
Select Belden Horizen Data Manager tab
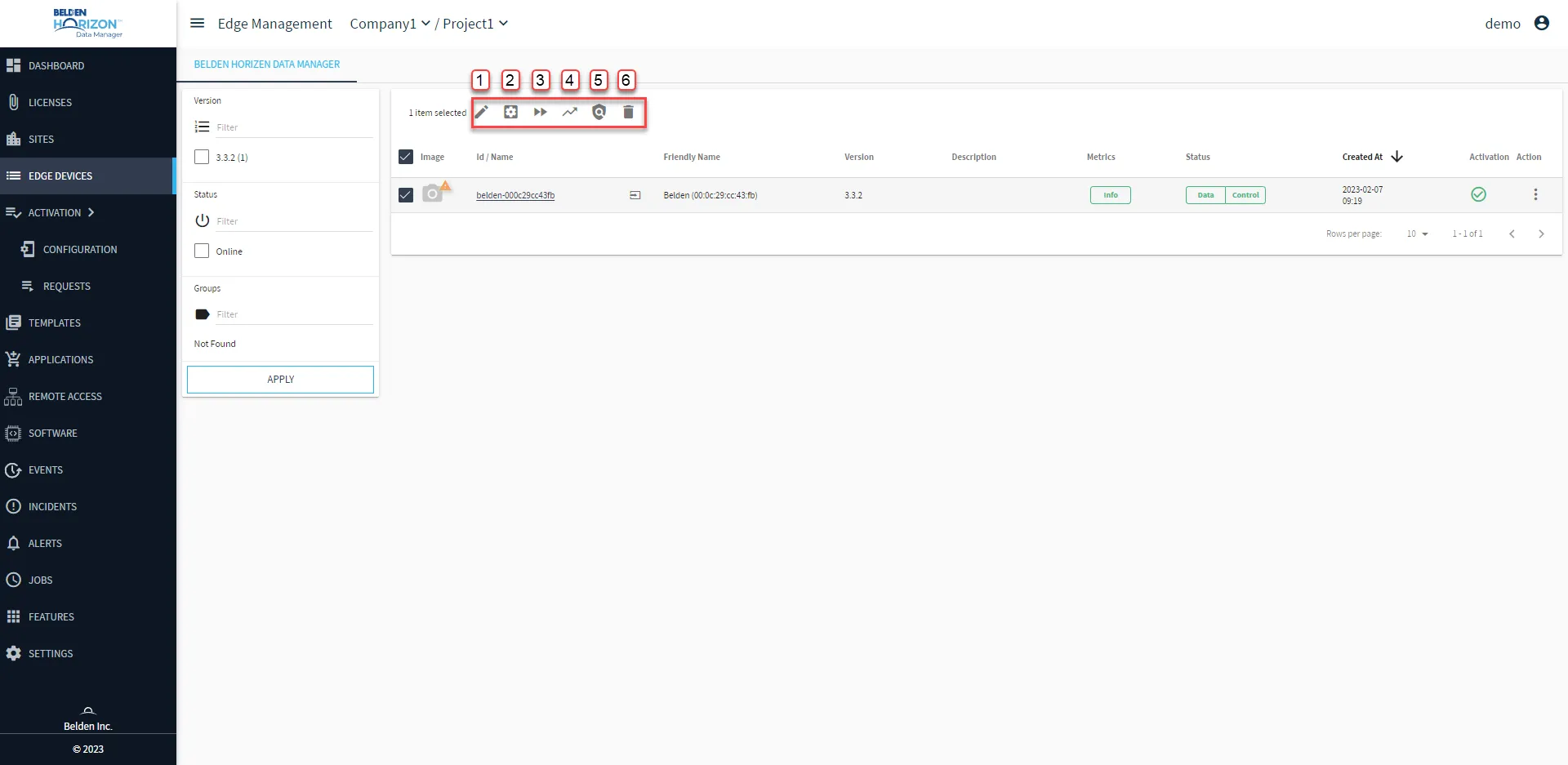coord(267,64)
